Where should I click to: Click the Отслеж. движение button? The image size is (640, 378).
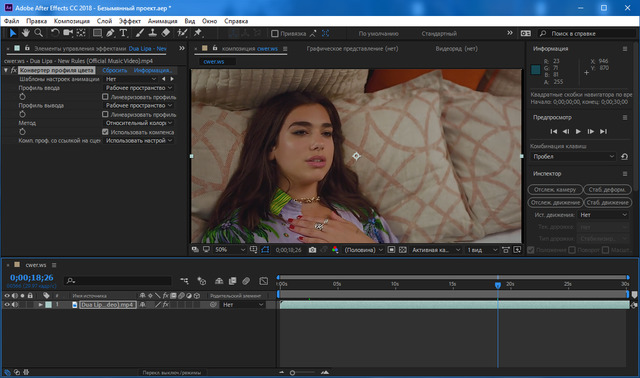point(555,202)
